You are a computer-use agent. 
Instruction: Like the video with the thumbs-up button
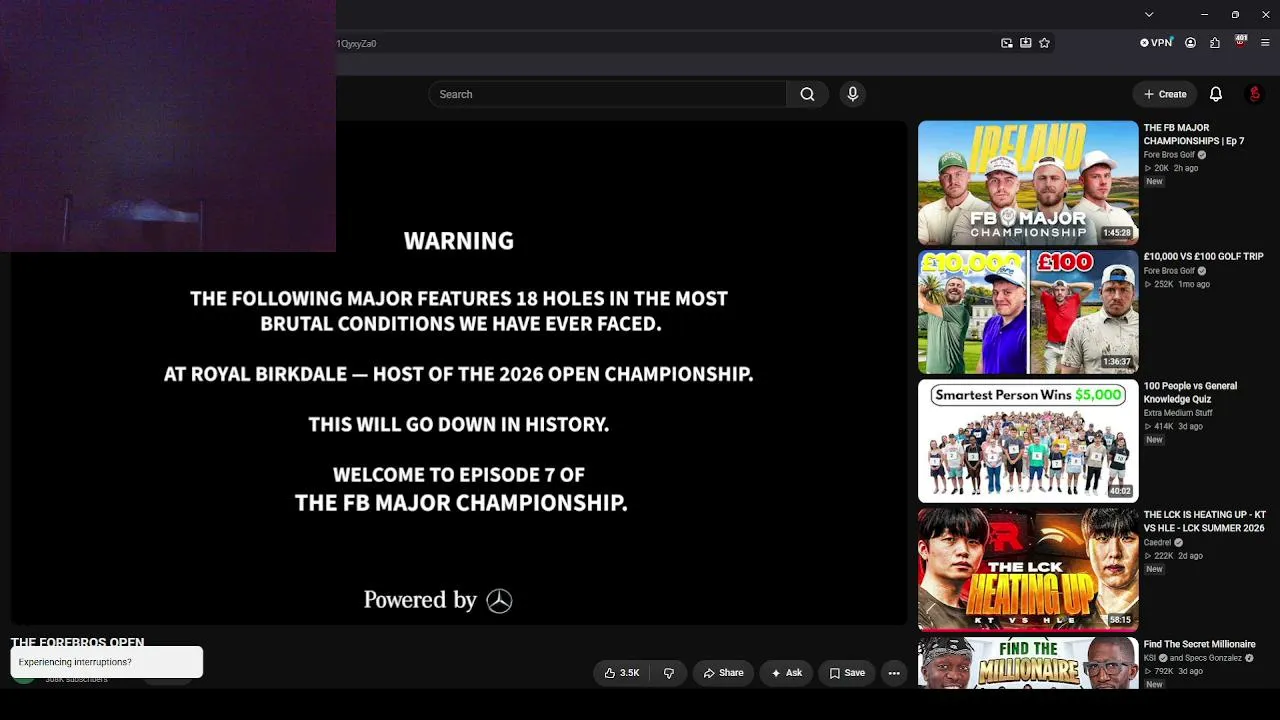(622, 673)
